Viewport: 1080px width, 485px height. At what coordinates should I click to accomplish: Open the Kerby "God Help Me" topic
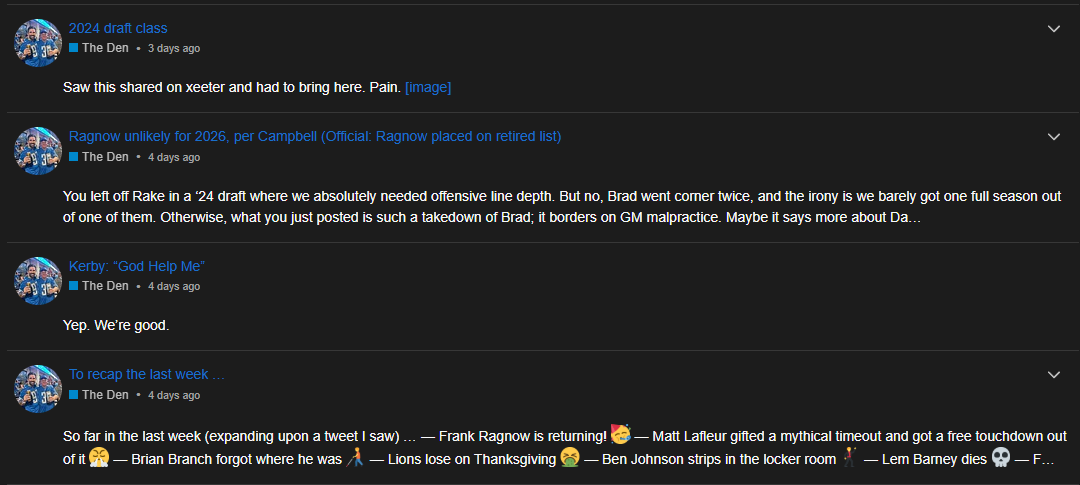(136, 266)
